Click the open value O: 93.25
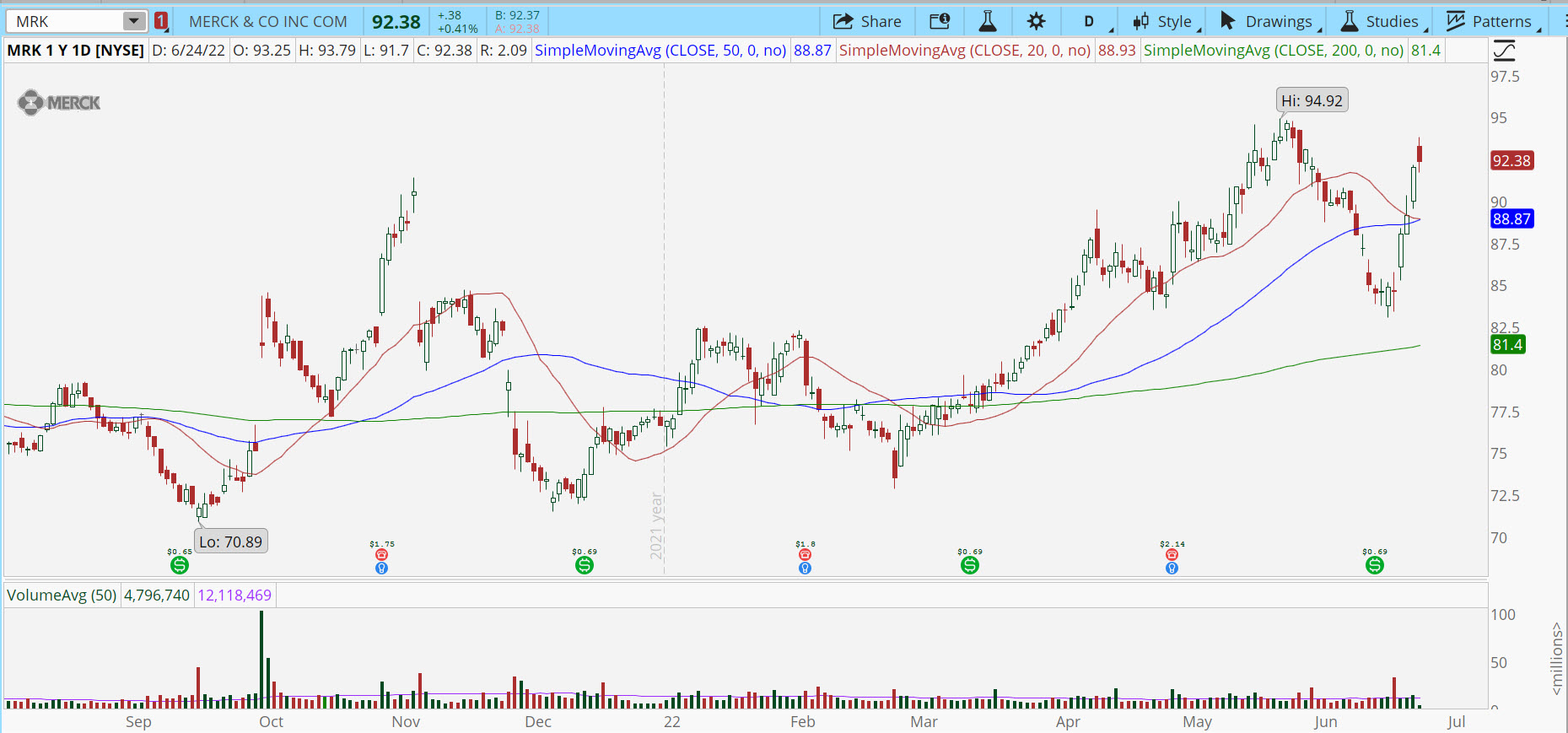The height and width of the screenshot is (733, 1568). [x=261, y=51]
